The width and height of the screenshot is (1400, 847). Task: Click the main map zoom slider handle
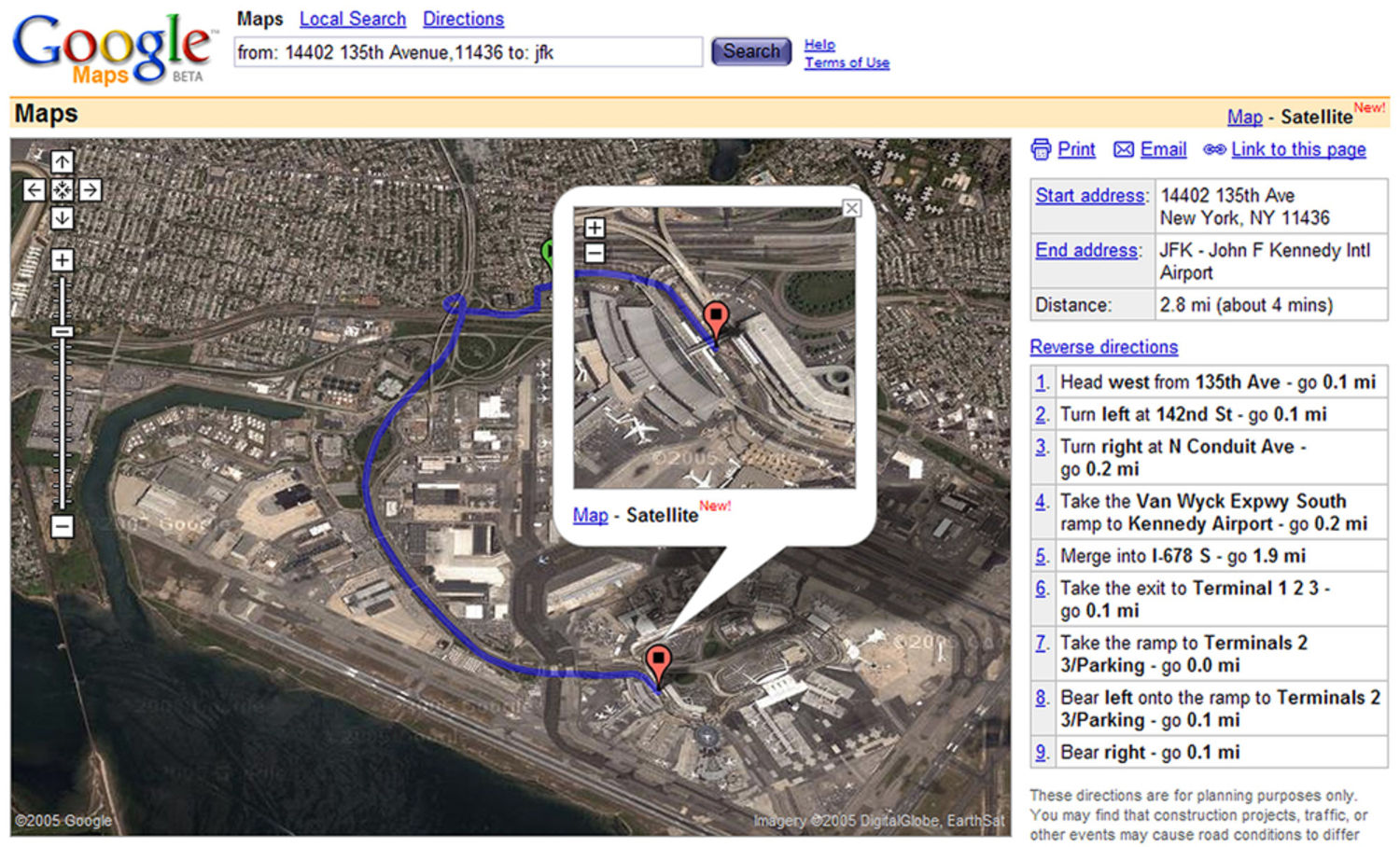(62, 332)
